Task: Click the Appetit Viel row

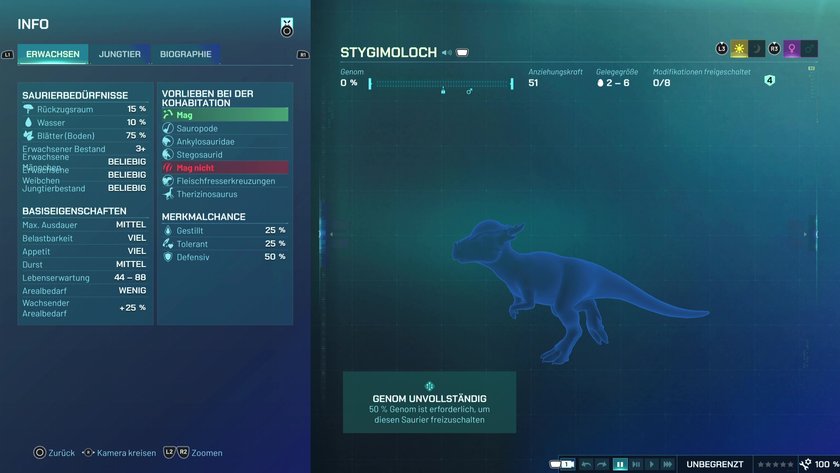Action: (84, 251)
